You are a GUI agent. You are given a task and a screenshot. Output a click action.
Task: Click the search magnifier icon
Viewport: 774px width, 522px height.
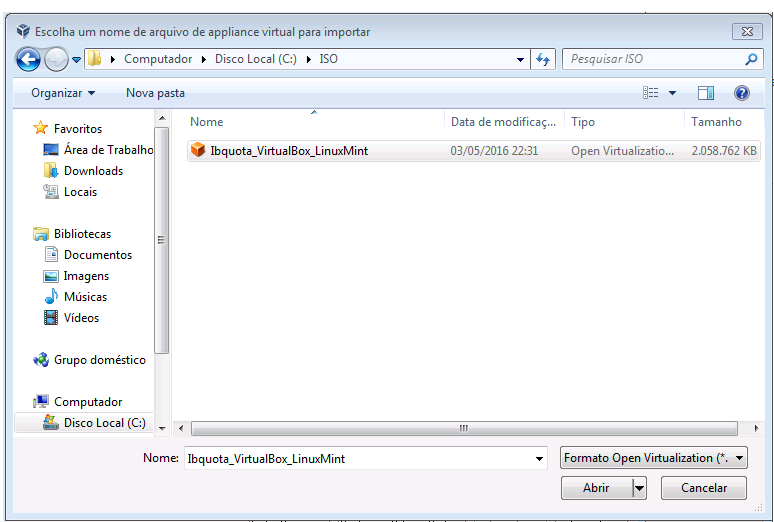point(751,59)
